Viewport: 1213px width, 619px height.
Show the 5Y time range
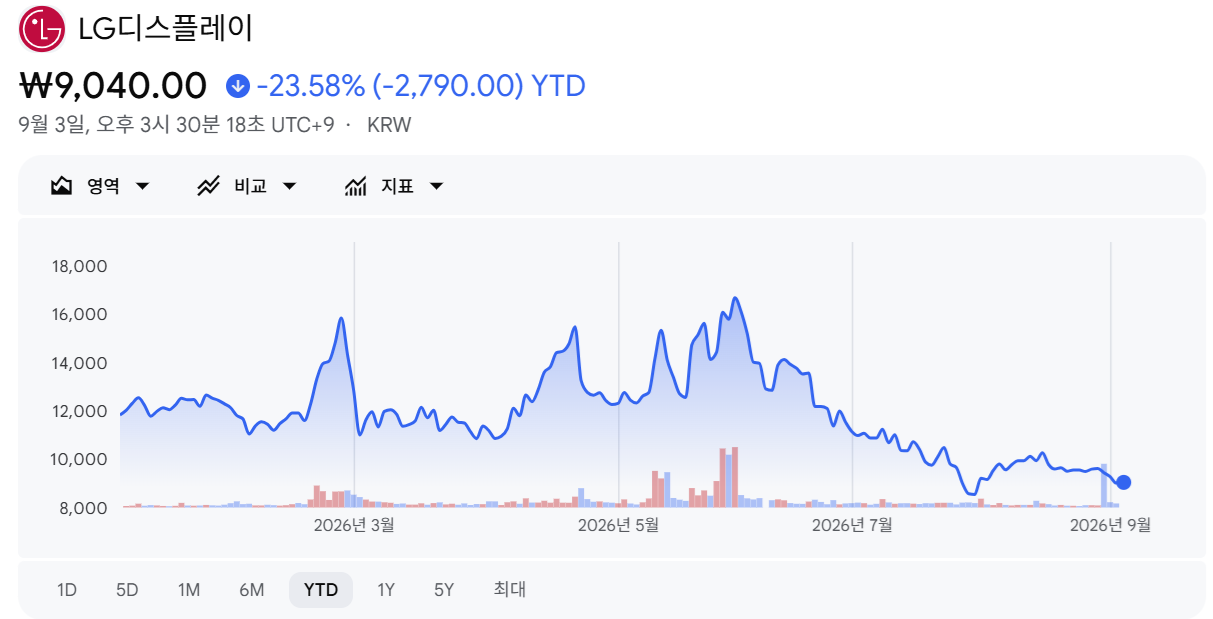click(x=444, y=590)
